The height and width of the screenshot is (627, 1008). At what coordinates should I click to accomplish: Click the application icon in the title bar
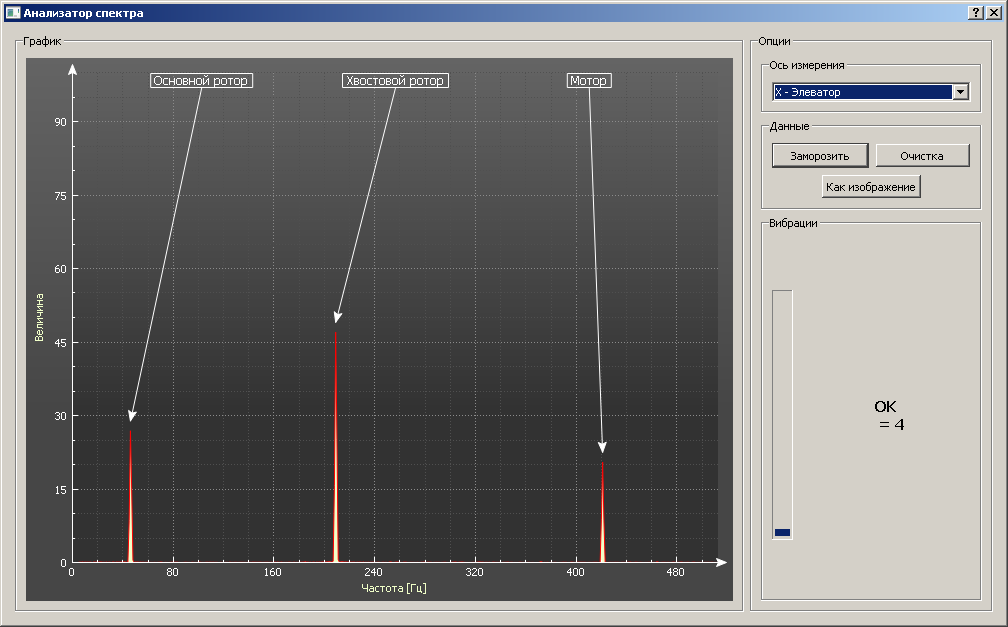click(12, 13)
